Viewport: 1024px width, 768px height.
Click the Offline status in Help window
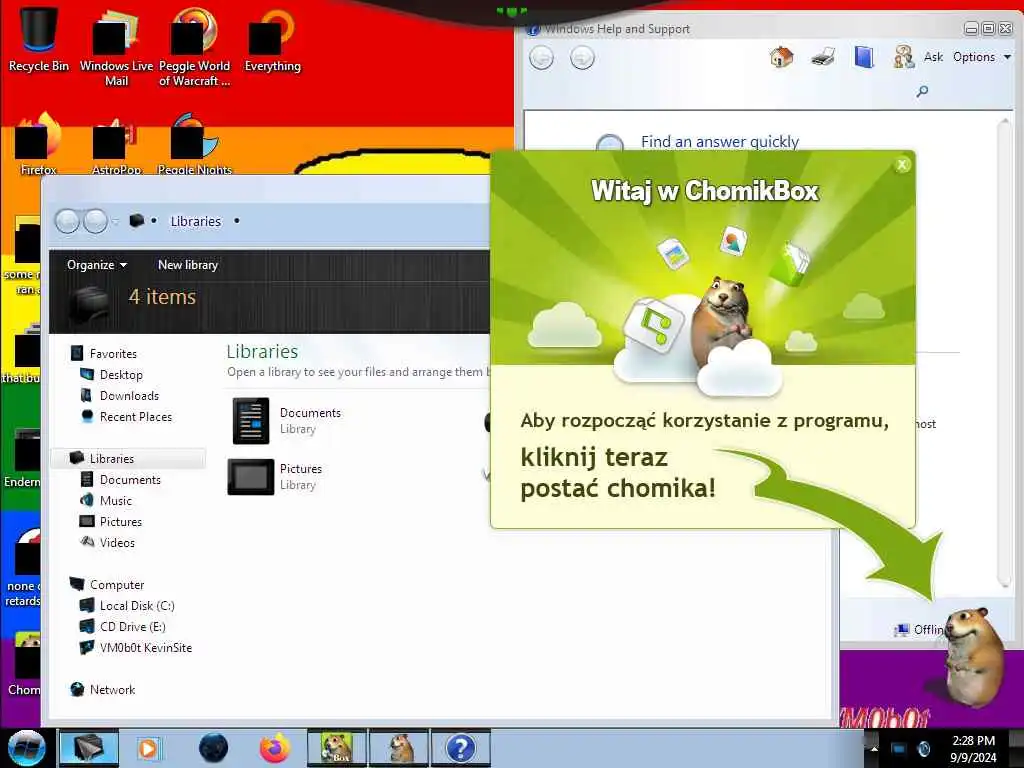920,630
